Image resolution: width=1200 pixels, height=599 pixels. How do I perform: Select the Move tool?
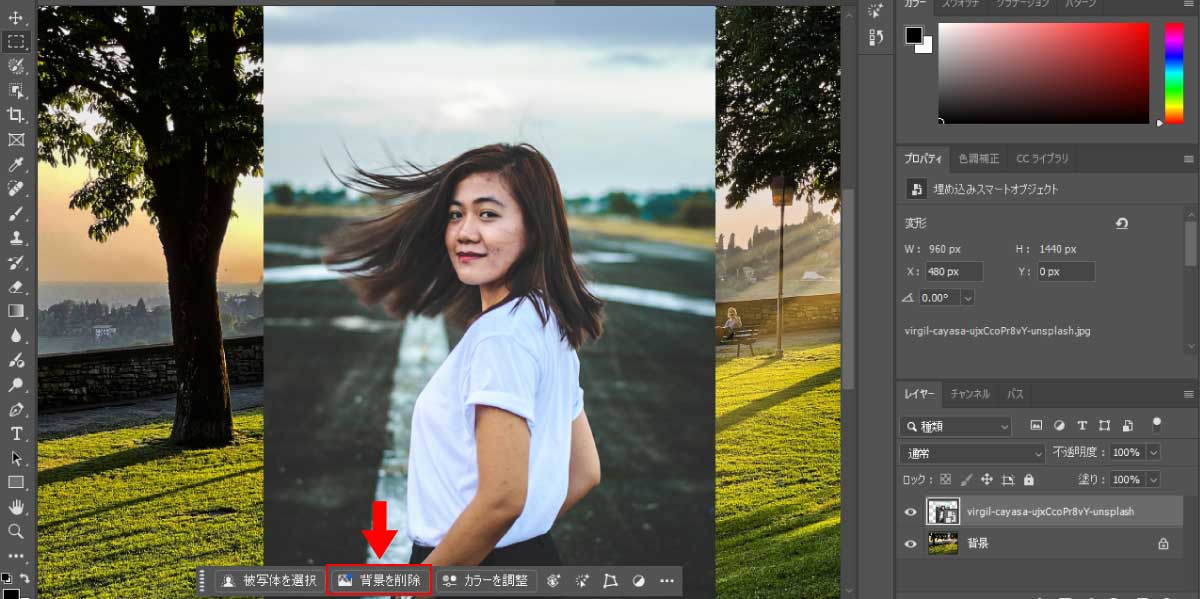coord(16,17)
